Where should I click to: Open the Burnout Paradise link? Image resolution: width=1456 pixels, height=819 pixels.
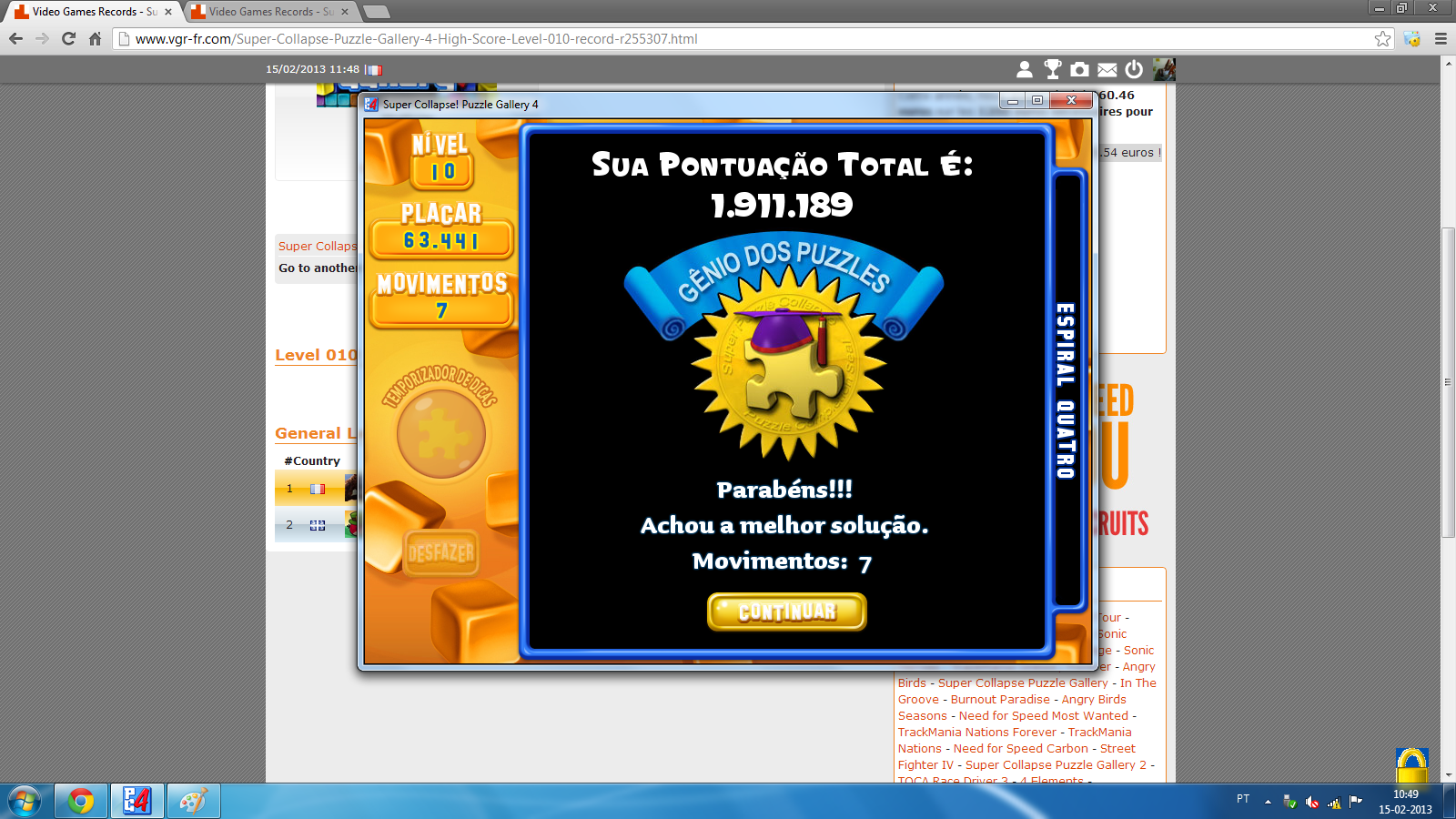tap(1000, 700)
